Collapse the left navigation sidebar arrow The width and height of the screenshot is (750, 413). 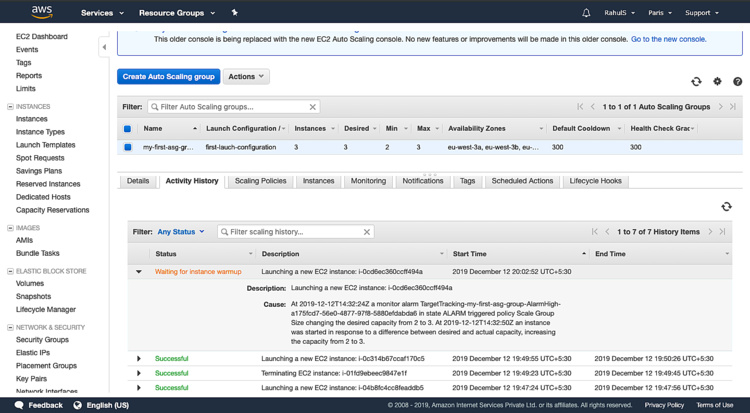pyautogui.click(x=104, y=47)
